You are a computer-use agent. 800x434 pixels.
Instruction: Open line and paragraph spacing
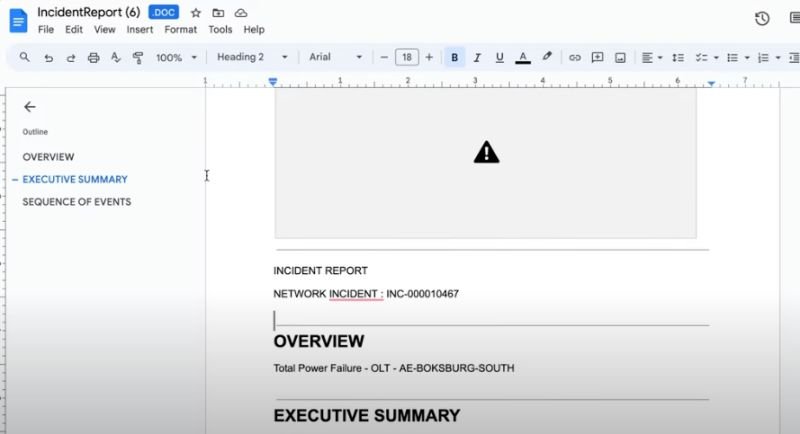coord(678,58)
